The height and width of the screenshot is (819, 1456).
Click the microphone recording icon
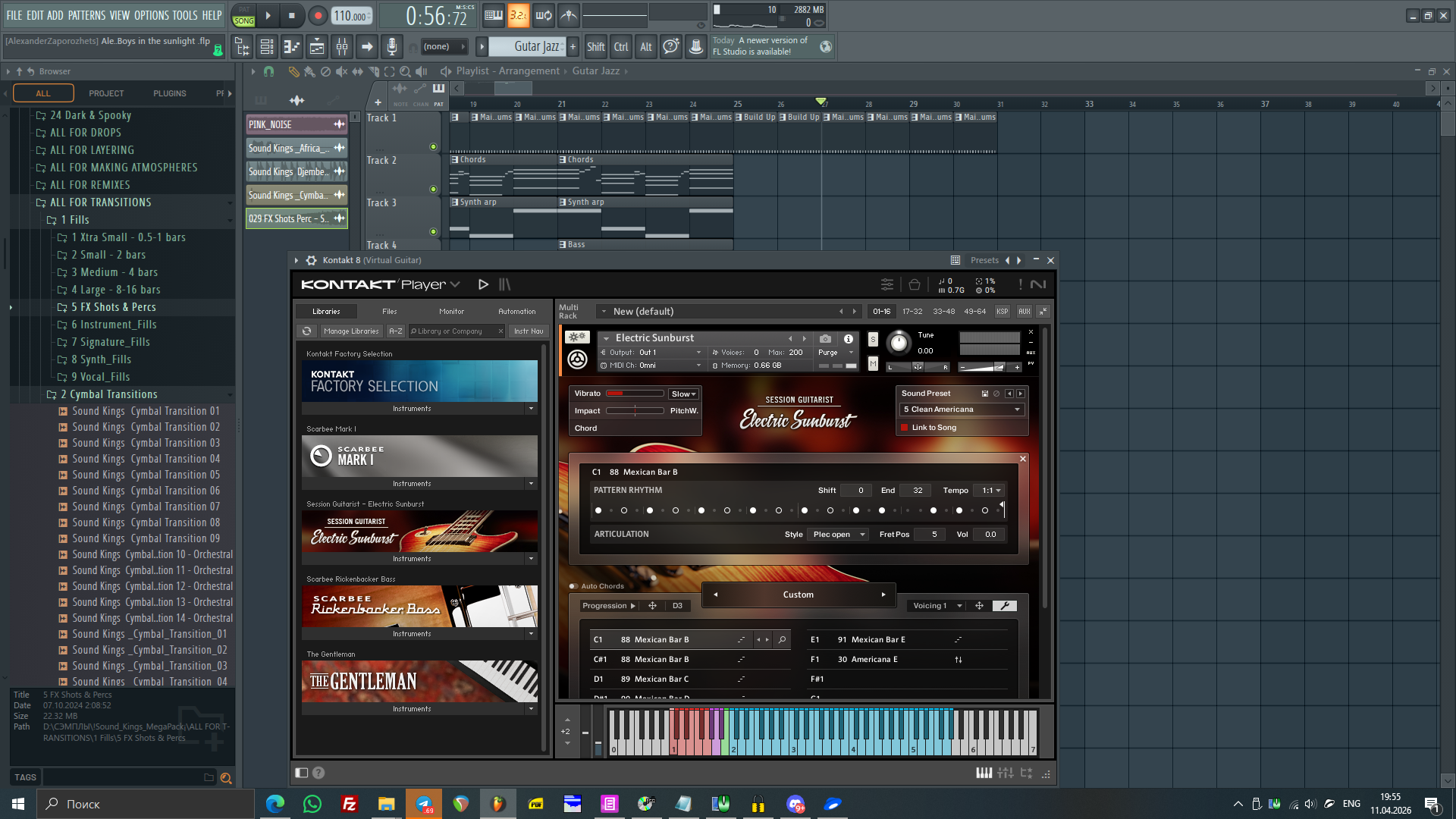point(391,47)
